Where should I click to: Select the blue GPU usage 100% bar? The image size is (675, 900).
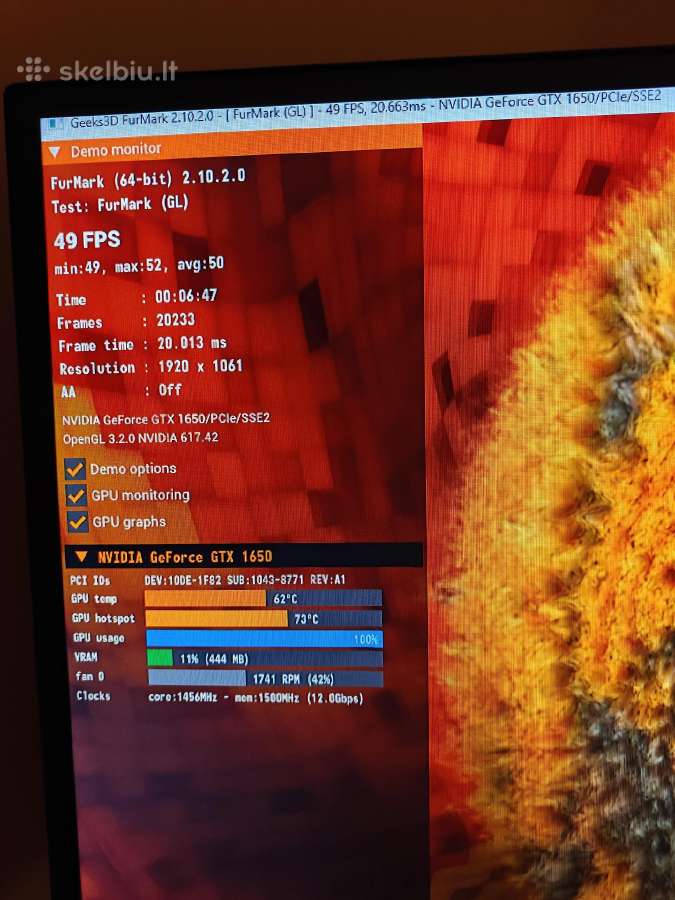[265, 638]
